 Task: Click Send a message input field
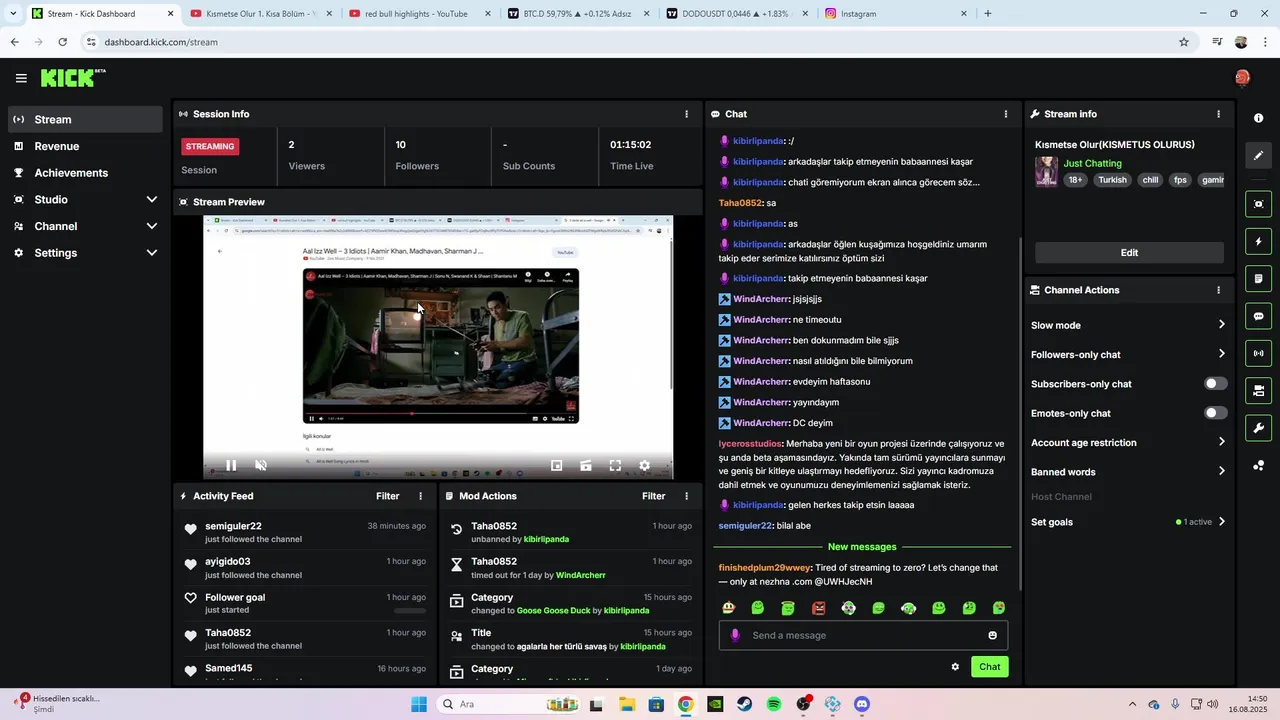click(x=862, y=635)
